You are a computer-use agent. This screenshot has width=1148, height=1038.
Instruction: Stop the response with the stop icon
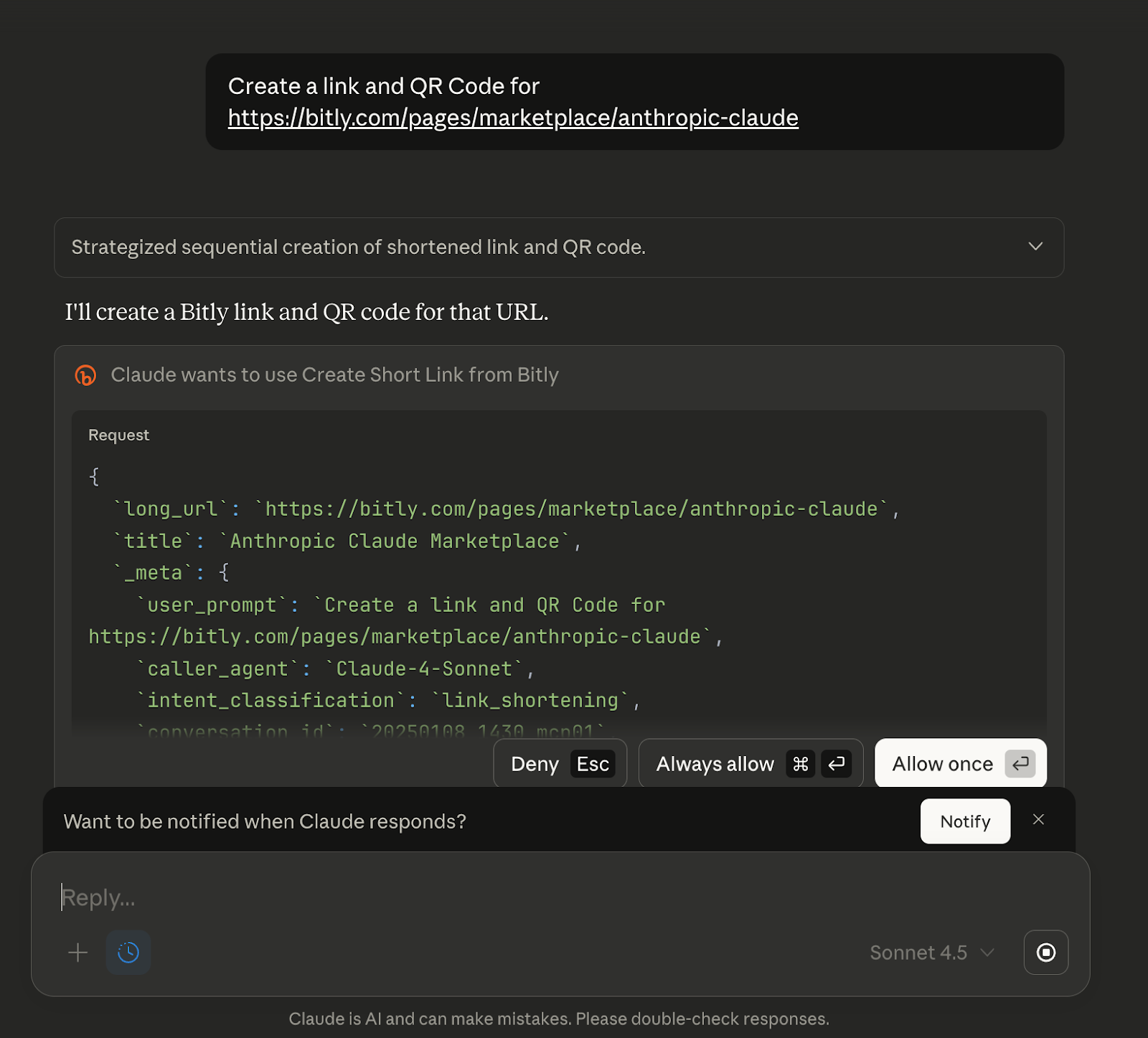click(1046, 953)
